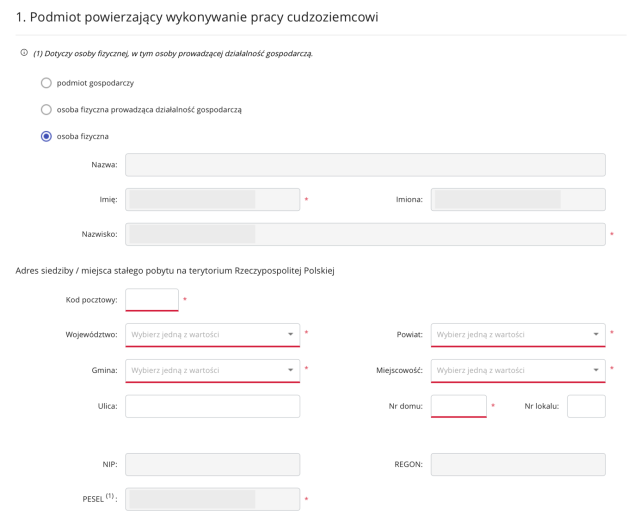Image resolution: width=640 pixels, height=521 pixels.
Task: Expand the Miejscowość dropdown
Action: coord(517,371)
